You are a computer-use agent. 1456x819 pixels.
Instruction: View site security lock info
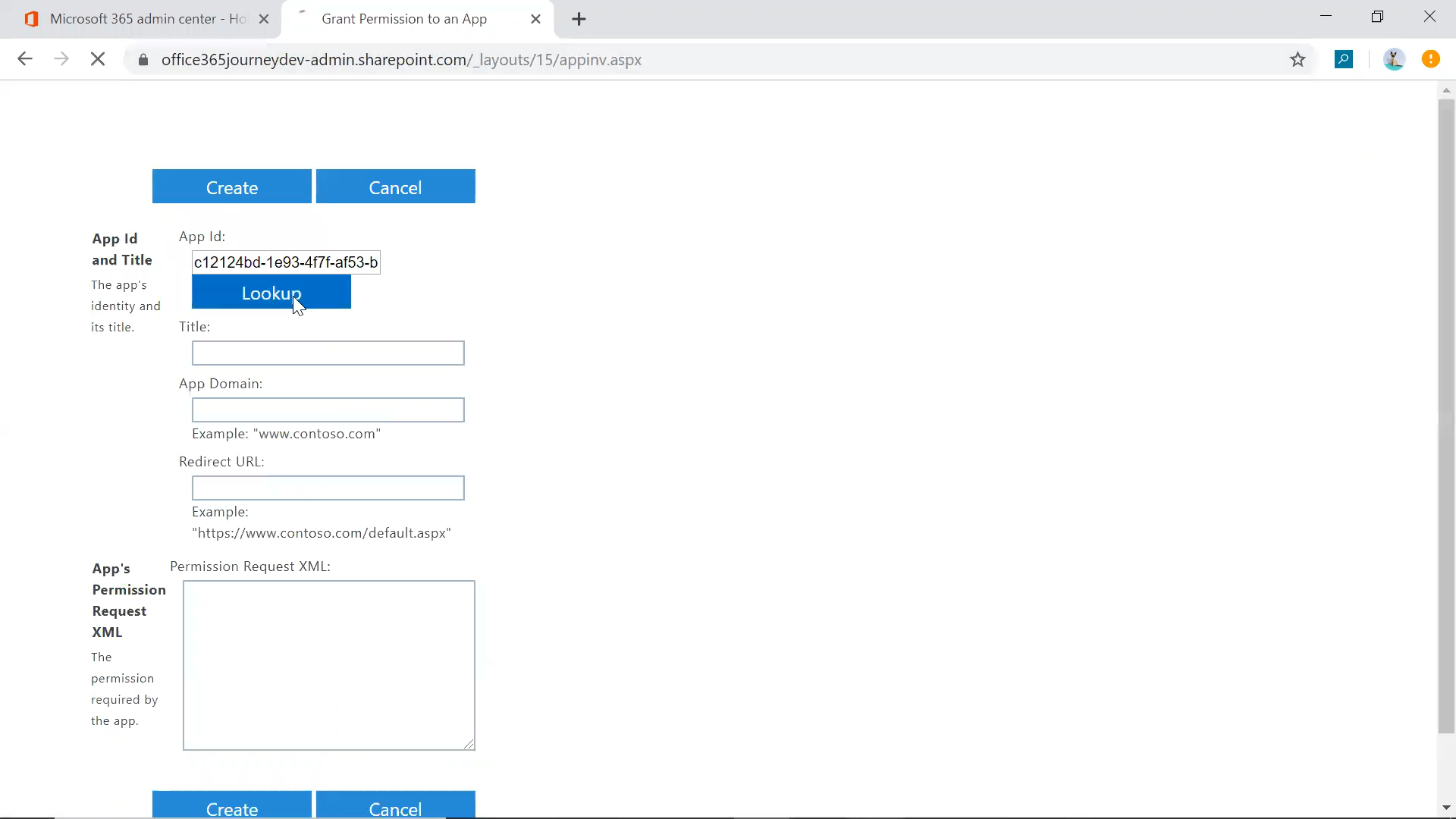pyautogui.click(x=143, y=60)
